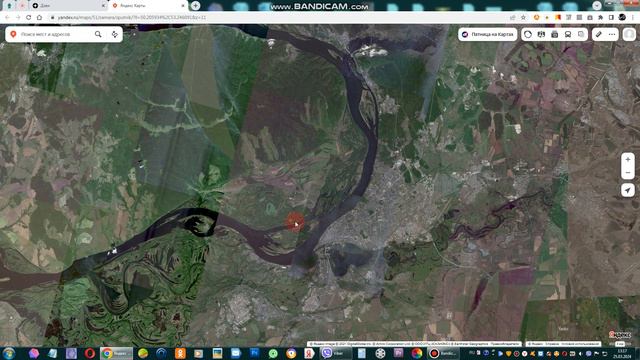Show moving public transport icon
Screen dimensions: 640x360
coord(568,34)
